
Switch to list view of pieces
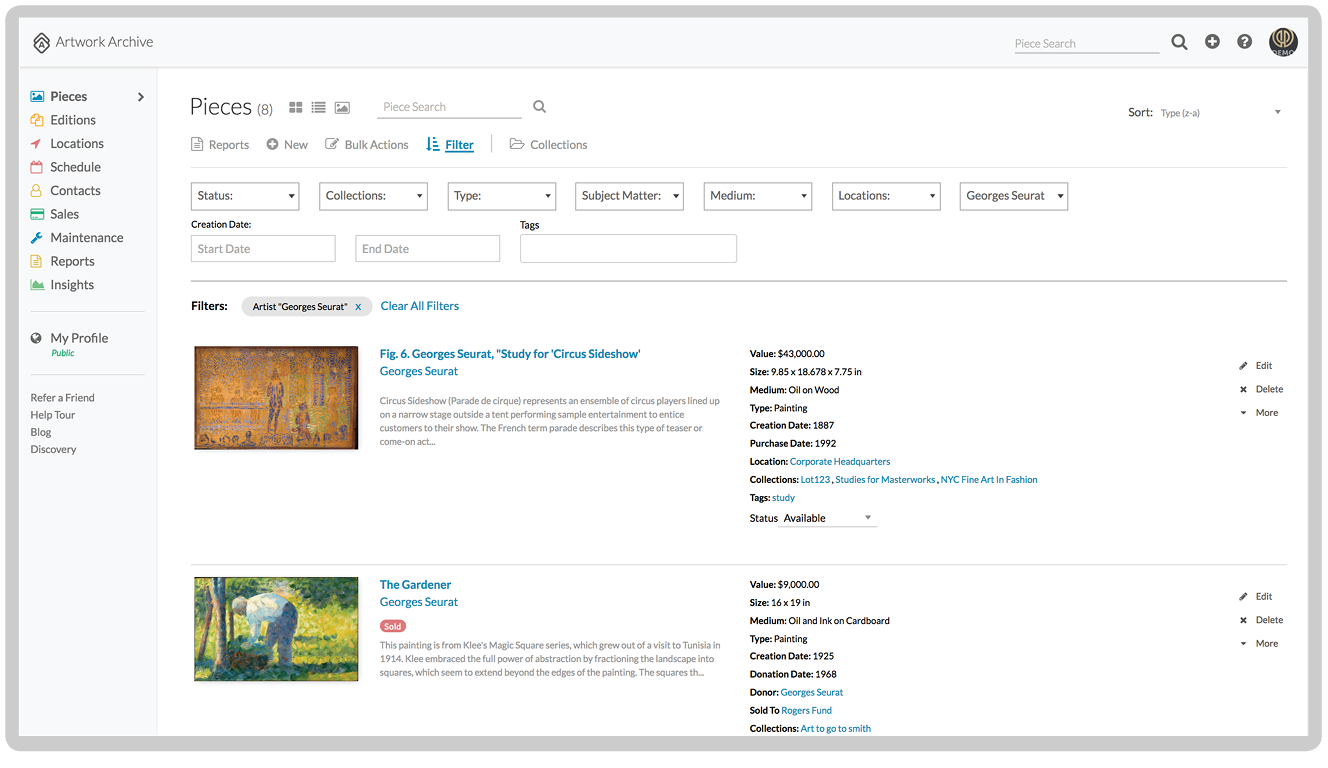click(317, 107)
